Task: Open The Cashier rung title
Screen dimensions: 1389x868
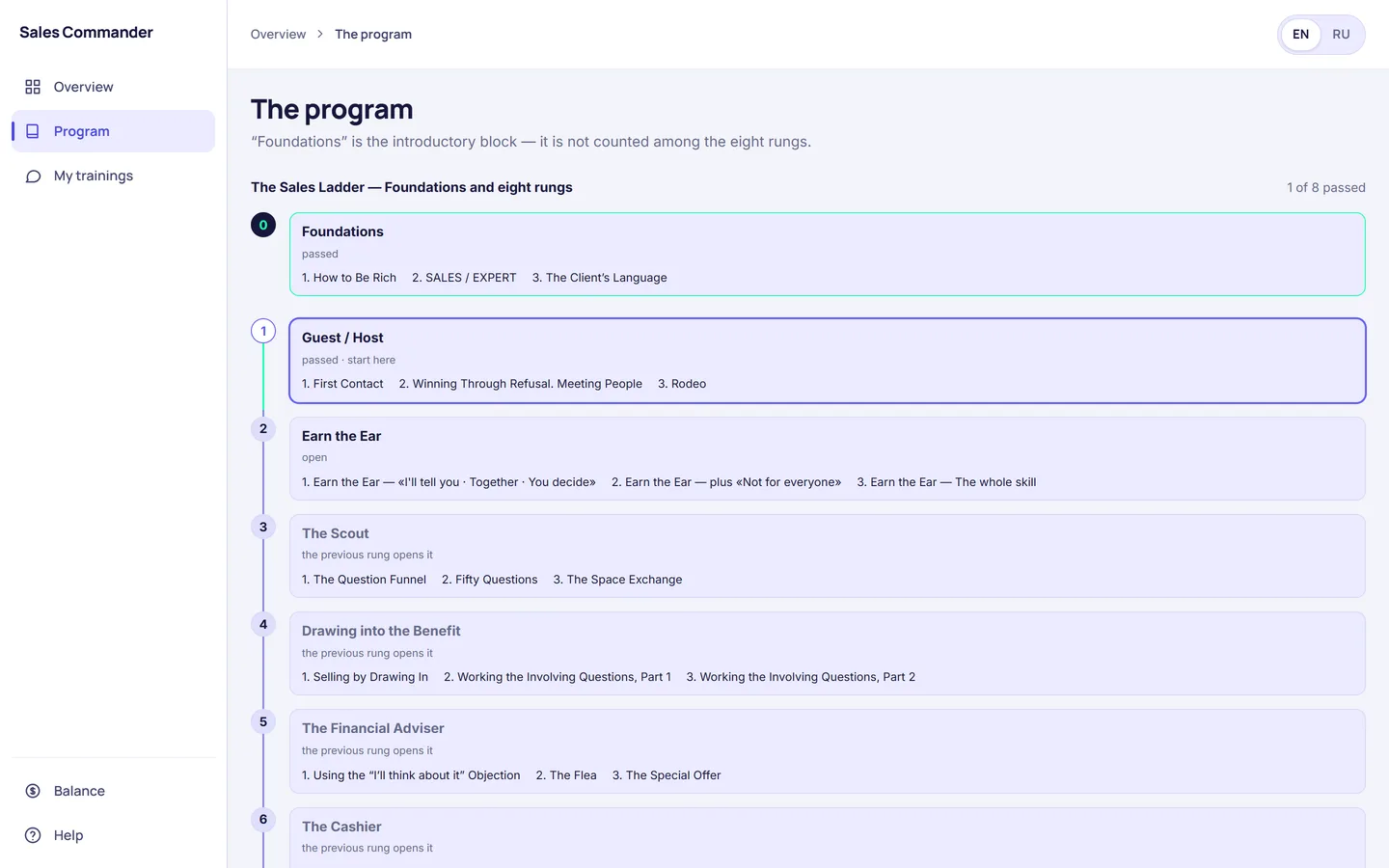Action: [x=341, y=827]
